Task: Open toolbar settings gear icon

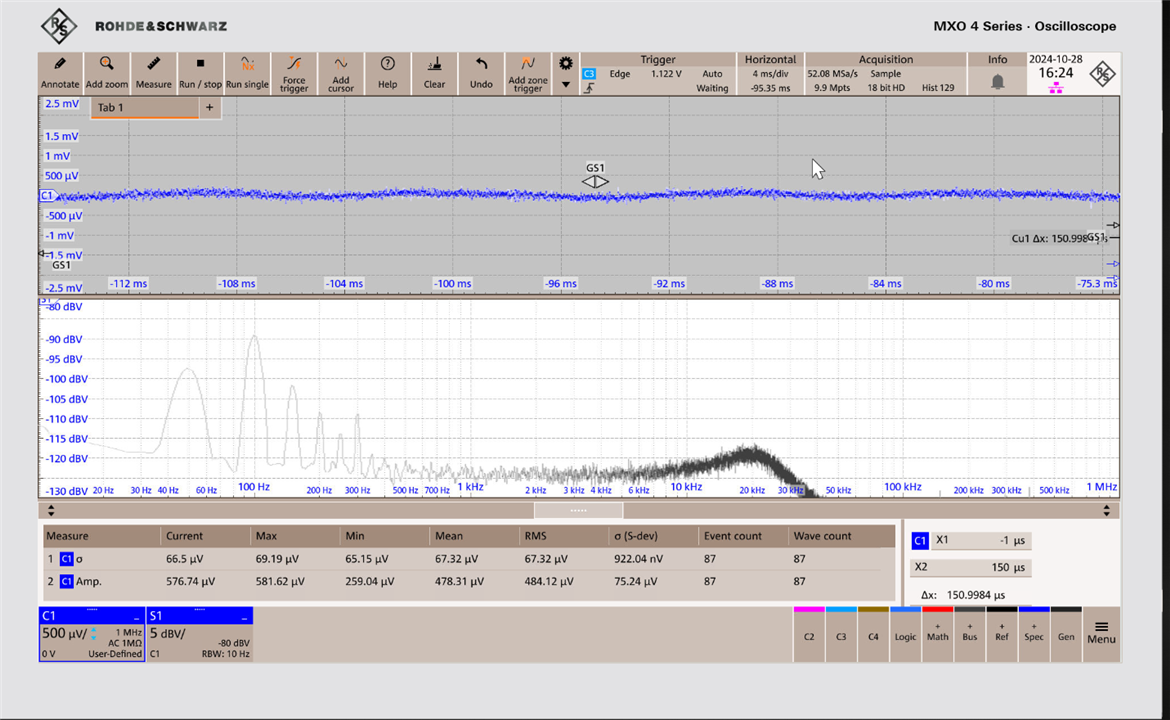Action: tap(566, 63)
